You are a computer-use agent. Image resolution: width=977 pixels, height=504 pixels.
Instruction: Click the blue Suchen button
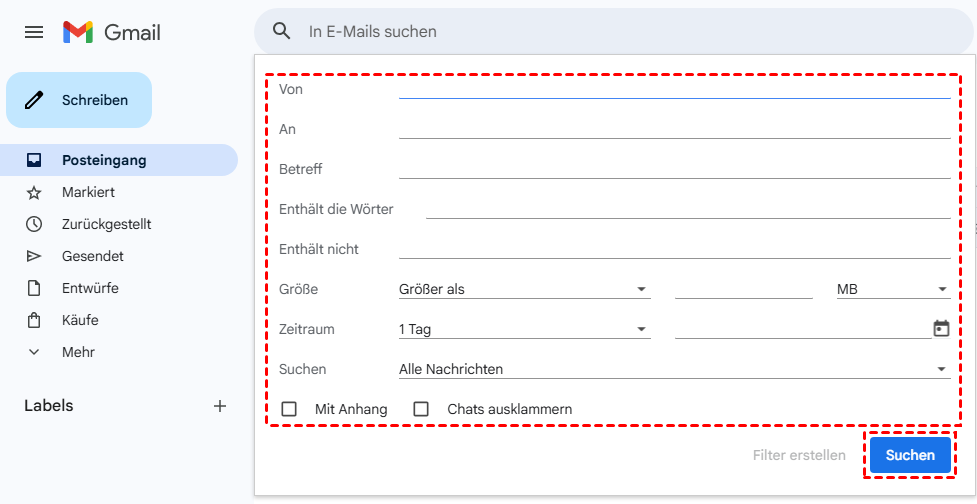(x=910, y=455)
